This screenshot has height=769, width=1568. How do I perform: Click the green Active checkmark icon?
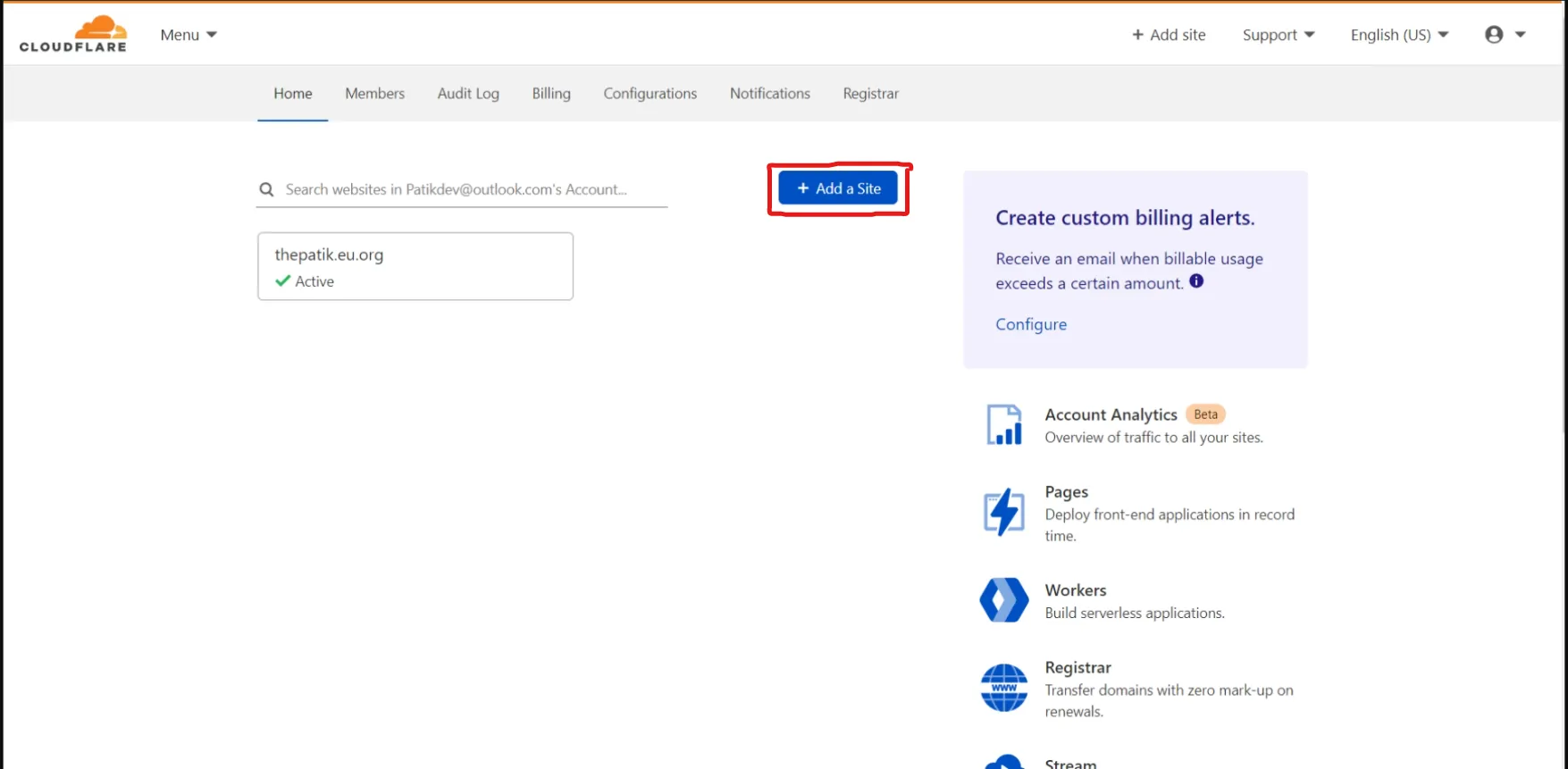click(283, 281)
